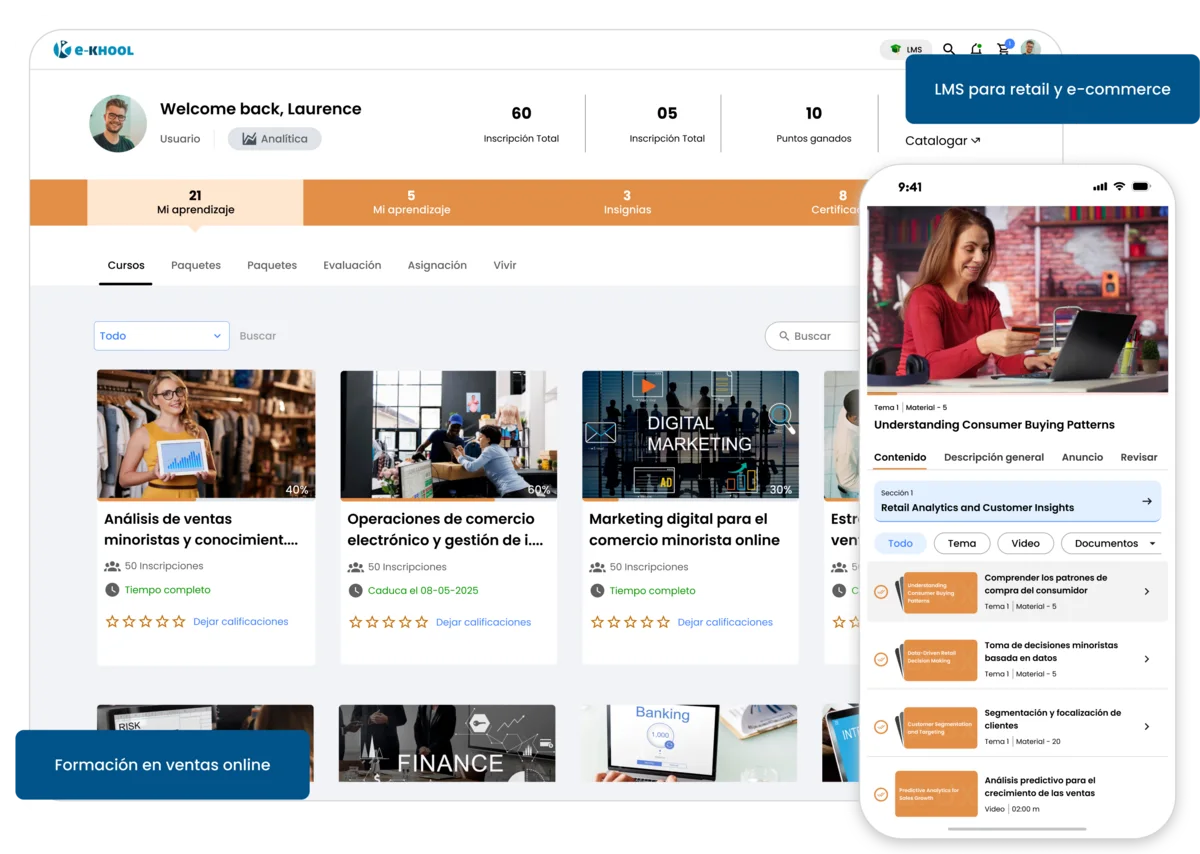Open the search icon in top navigation
1200x854 pixels.
coord(948,48)
